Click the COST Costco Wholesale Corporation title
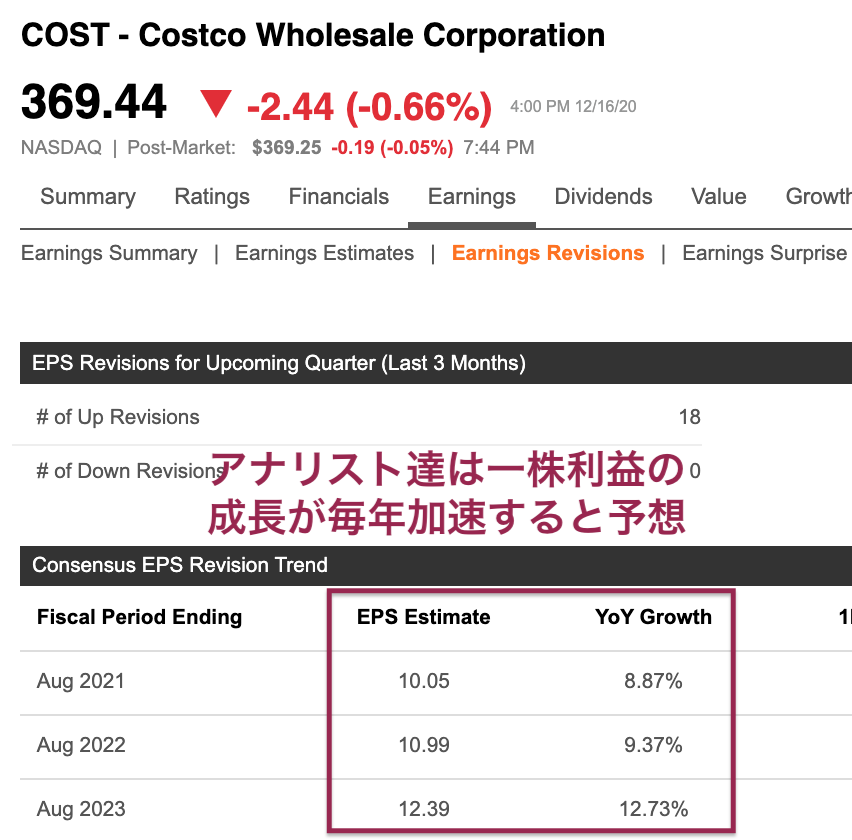This screenshot has width=852, height=840. tap(313, 35)
